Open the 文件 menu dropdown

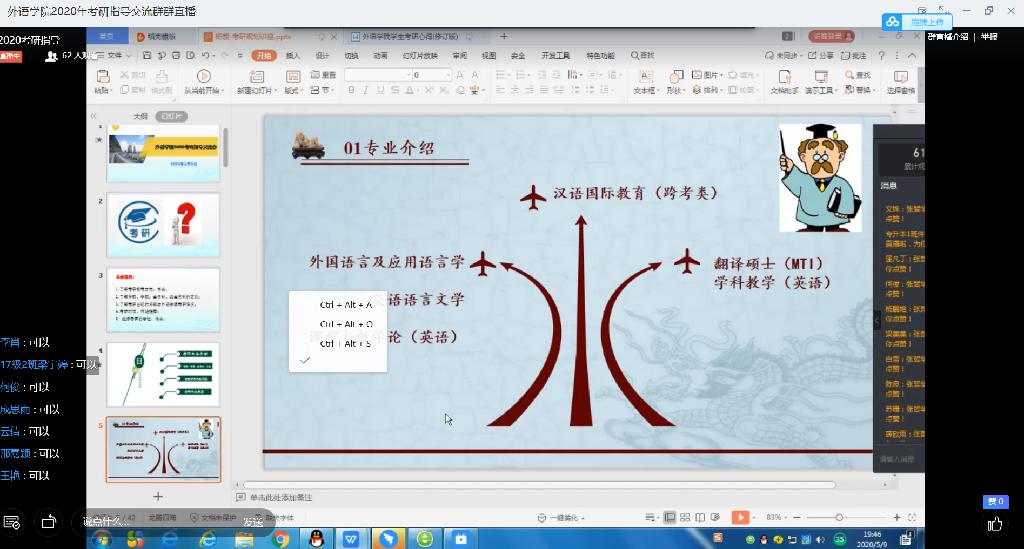click(x=112, y=55)
